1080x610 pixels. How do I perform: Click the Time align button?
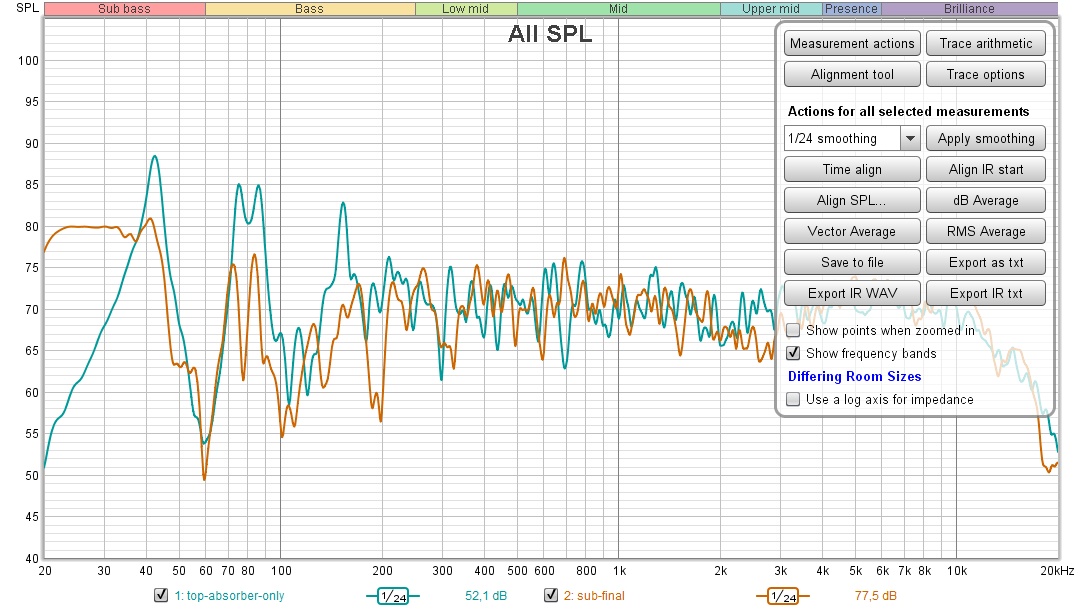(x=852, y=170)
